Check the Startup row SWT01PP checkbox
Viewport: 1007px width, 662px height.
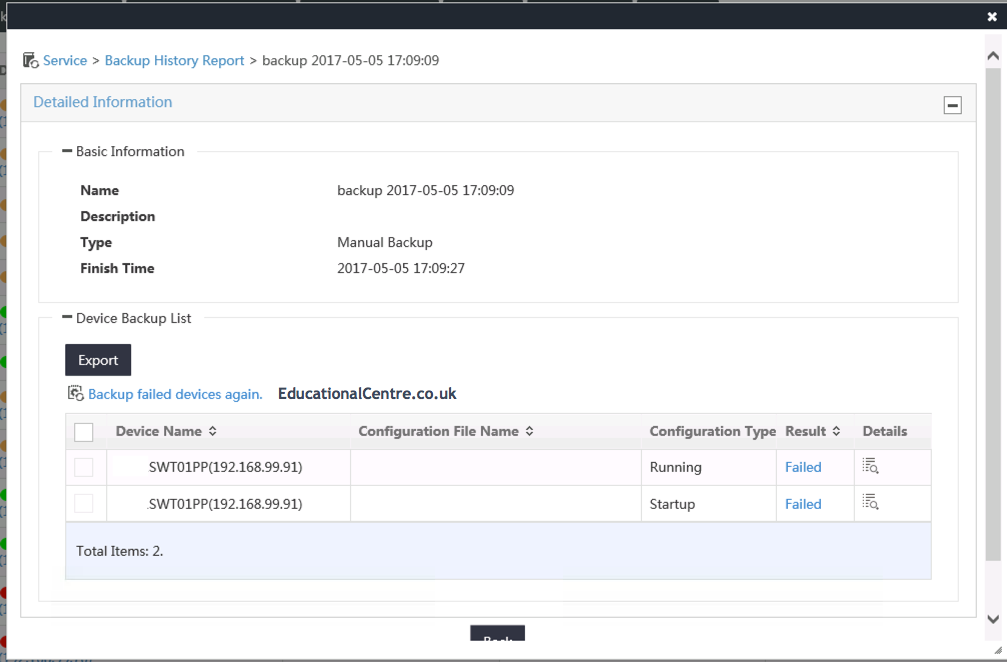point(84,504)
